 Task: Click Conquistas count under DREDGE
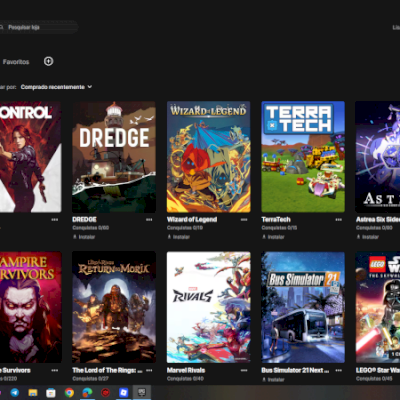[x=91, y=228]
